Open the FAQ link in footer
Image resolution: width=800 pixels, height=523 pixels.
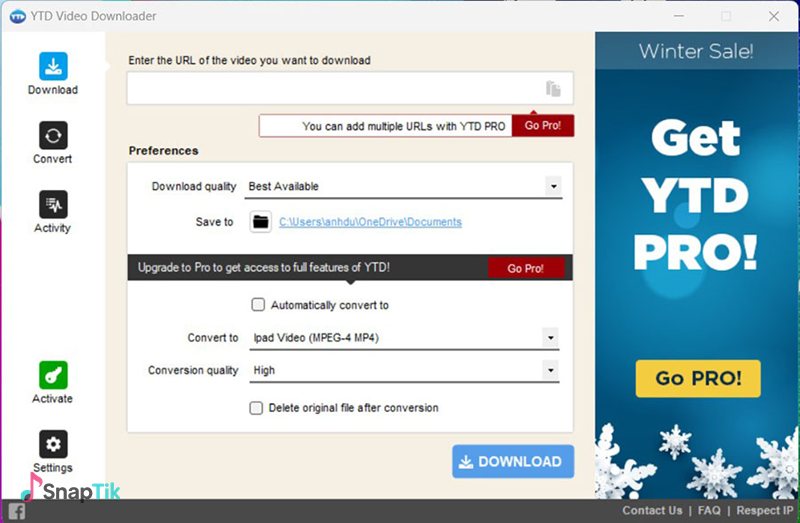click(709, 510)
